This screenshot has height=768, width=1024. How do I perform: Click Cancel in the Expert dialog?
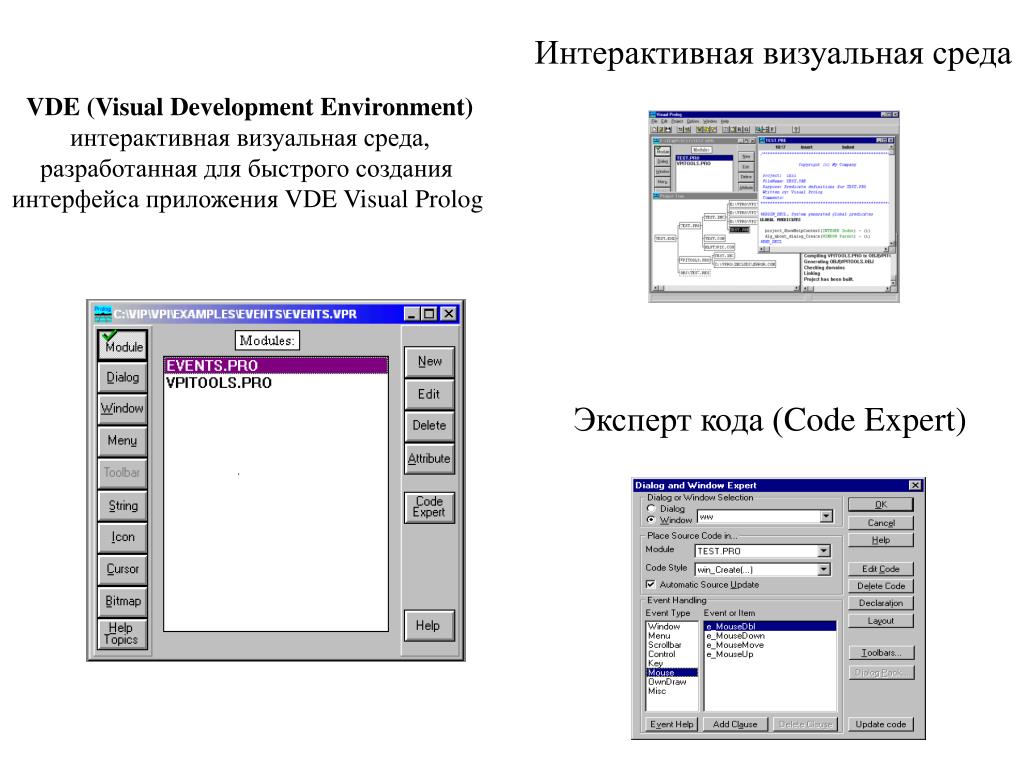(x=880, y=523)
